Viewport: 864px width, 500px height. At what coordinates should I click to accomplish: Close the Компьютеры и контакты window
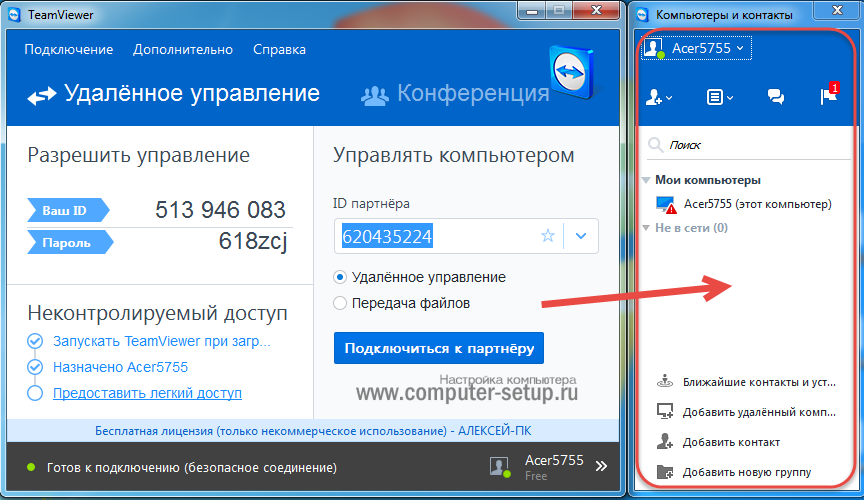pyautogui.click(x=838, y=10)
